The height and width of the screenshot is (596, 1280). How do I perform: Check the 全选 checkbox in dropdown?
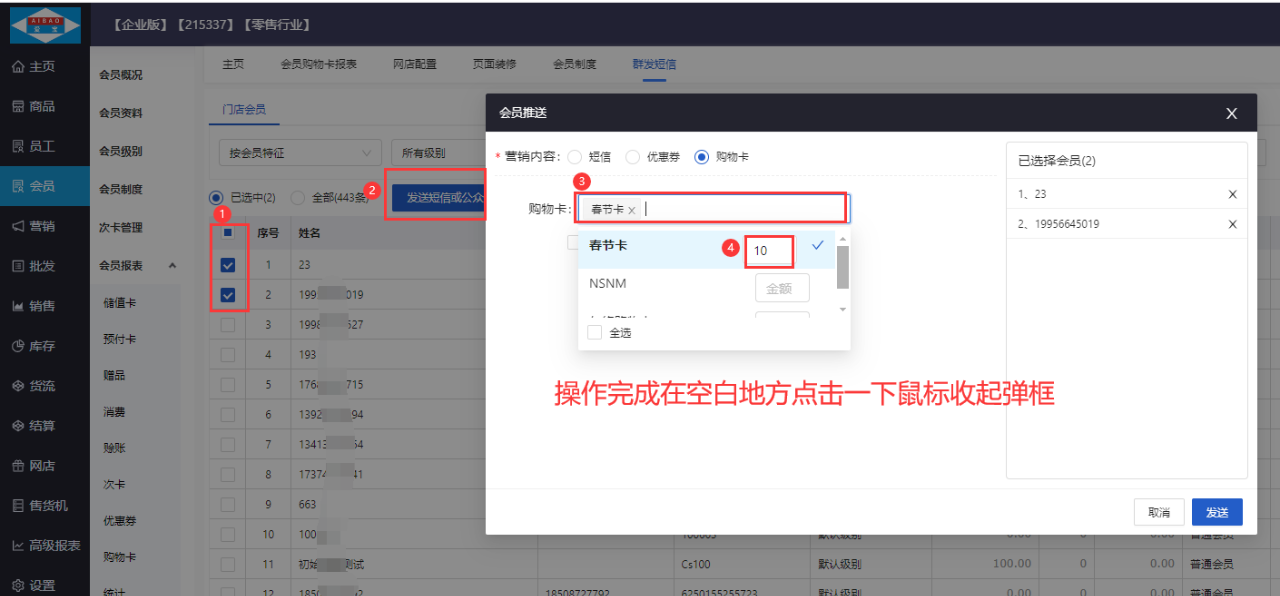(595, 333)
